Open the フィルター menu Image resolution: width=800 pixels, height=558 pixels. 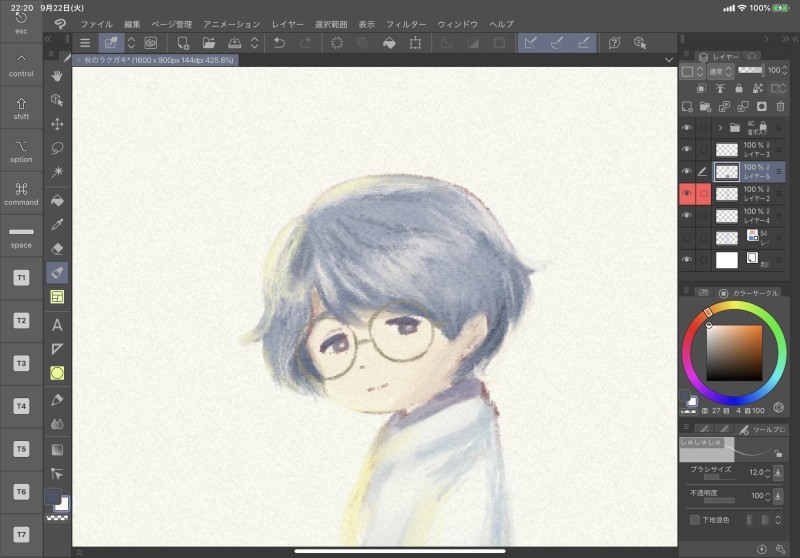(406, 24)
